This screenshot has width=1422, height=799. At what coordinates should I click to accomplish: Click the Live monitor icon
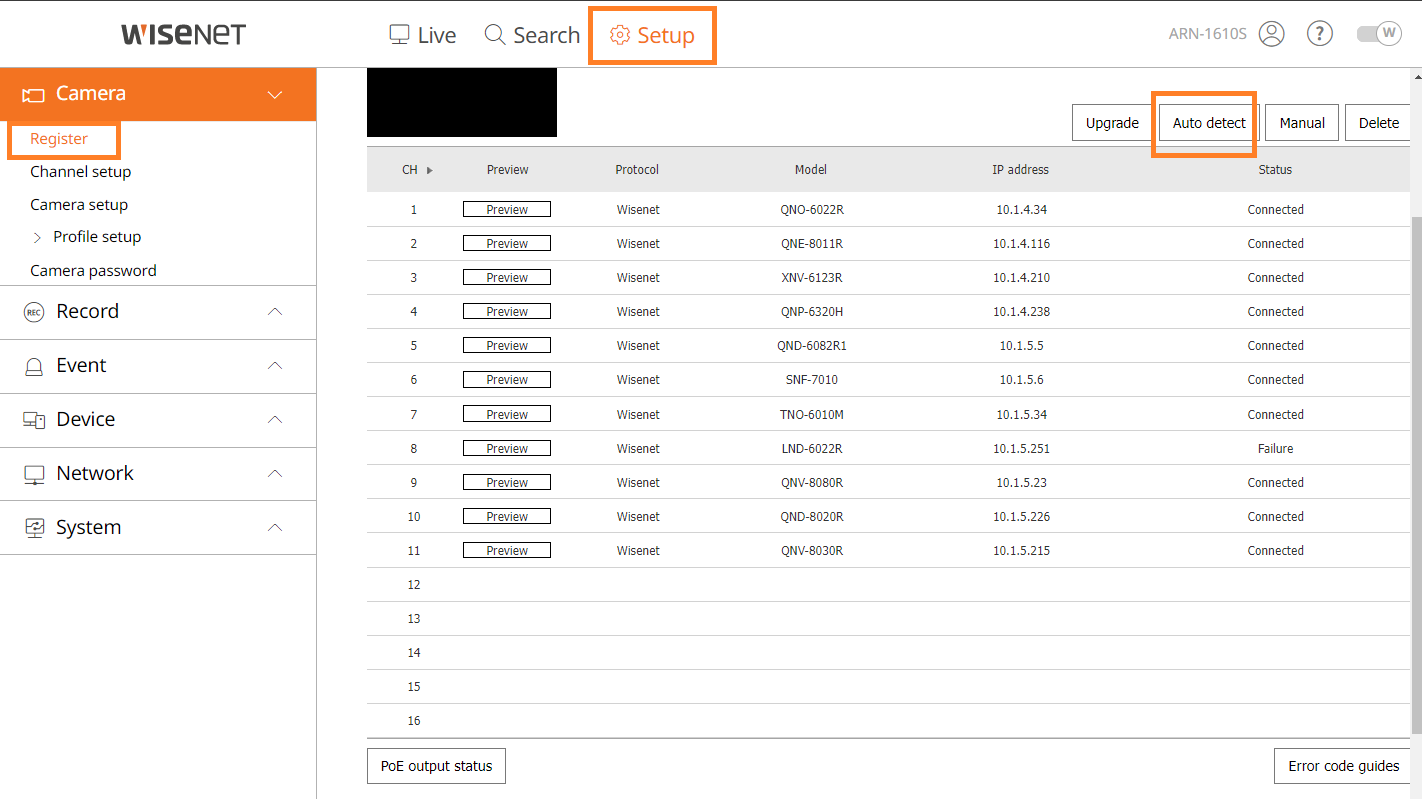[x=399, y=35]
